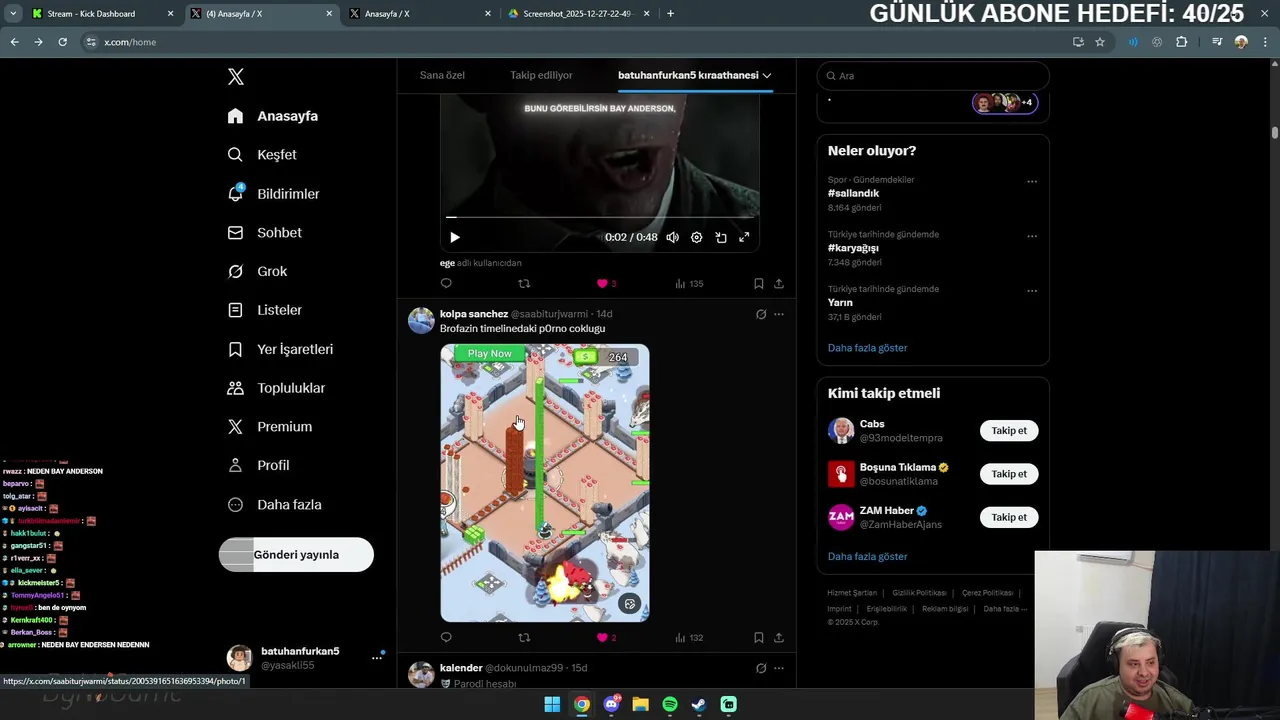Follow ZAM Haber with Takip et
Image resolution: width=1280 pixels, height=720 pixels.
pyautogui.click(x=1009, y=517)
